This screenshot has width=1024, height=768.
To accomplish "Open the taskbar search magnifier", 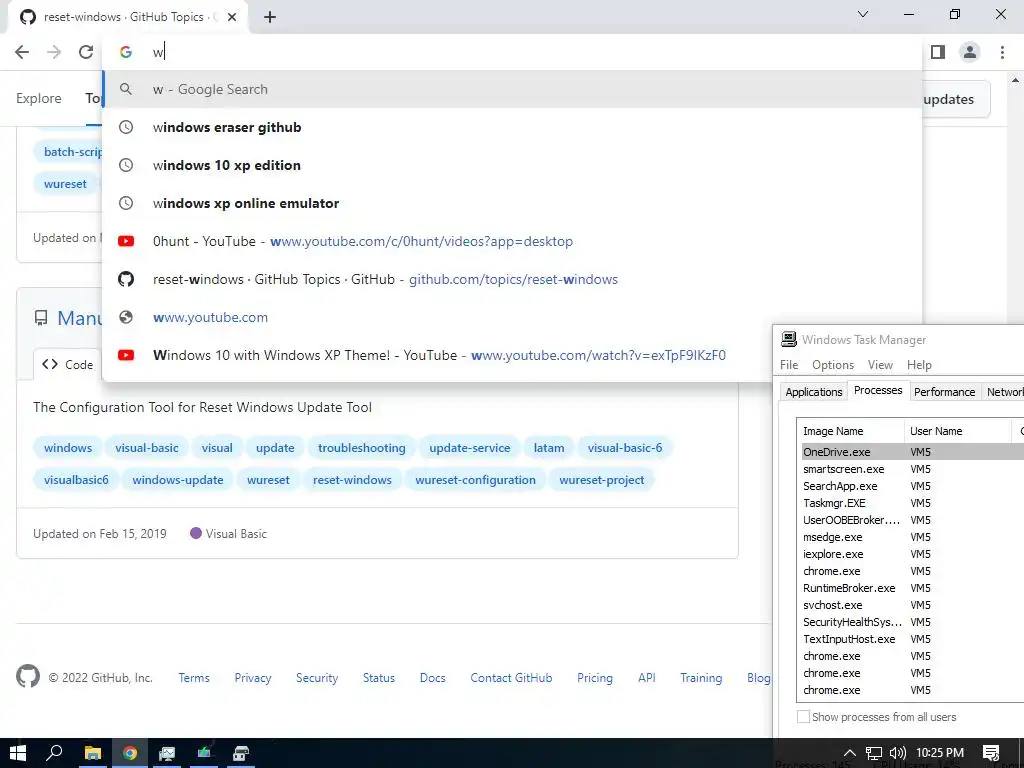I will click(x=54, y=753).
